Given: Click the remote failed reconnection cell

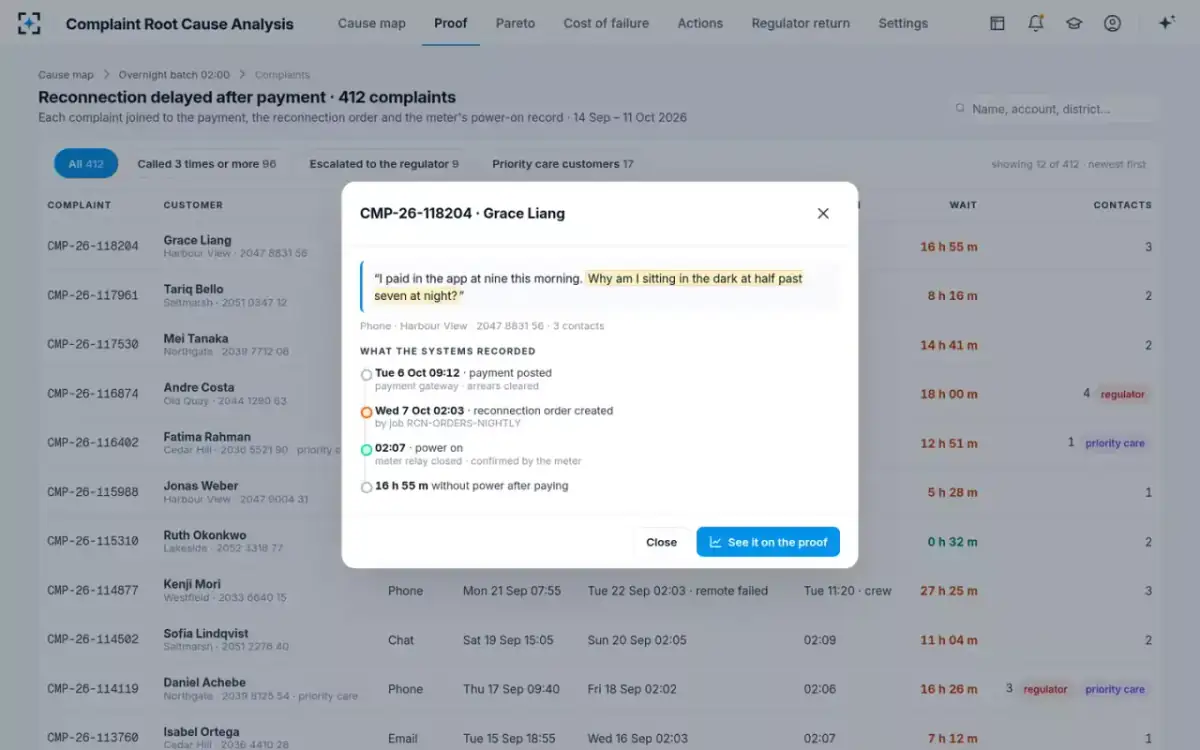Looking at the screenshot, I should tap(678, 591).
